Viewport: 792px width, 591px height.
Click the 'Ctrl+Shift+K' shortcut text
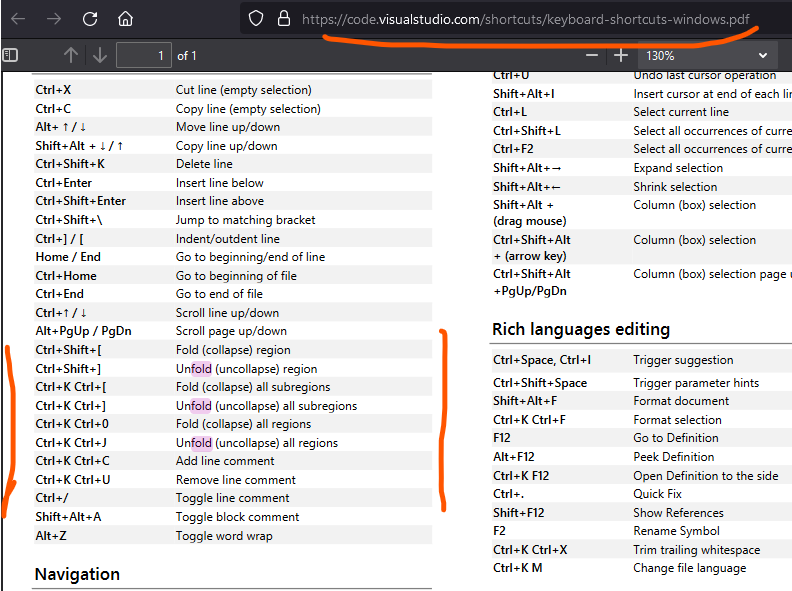point(70,164)
